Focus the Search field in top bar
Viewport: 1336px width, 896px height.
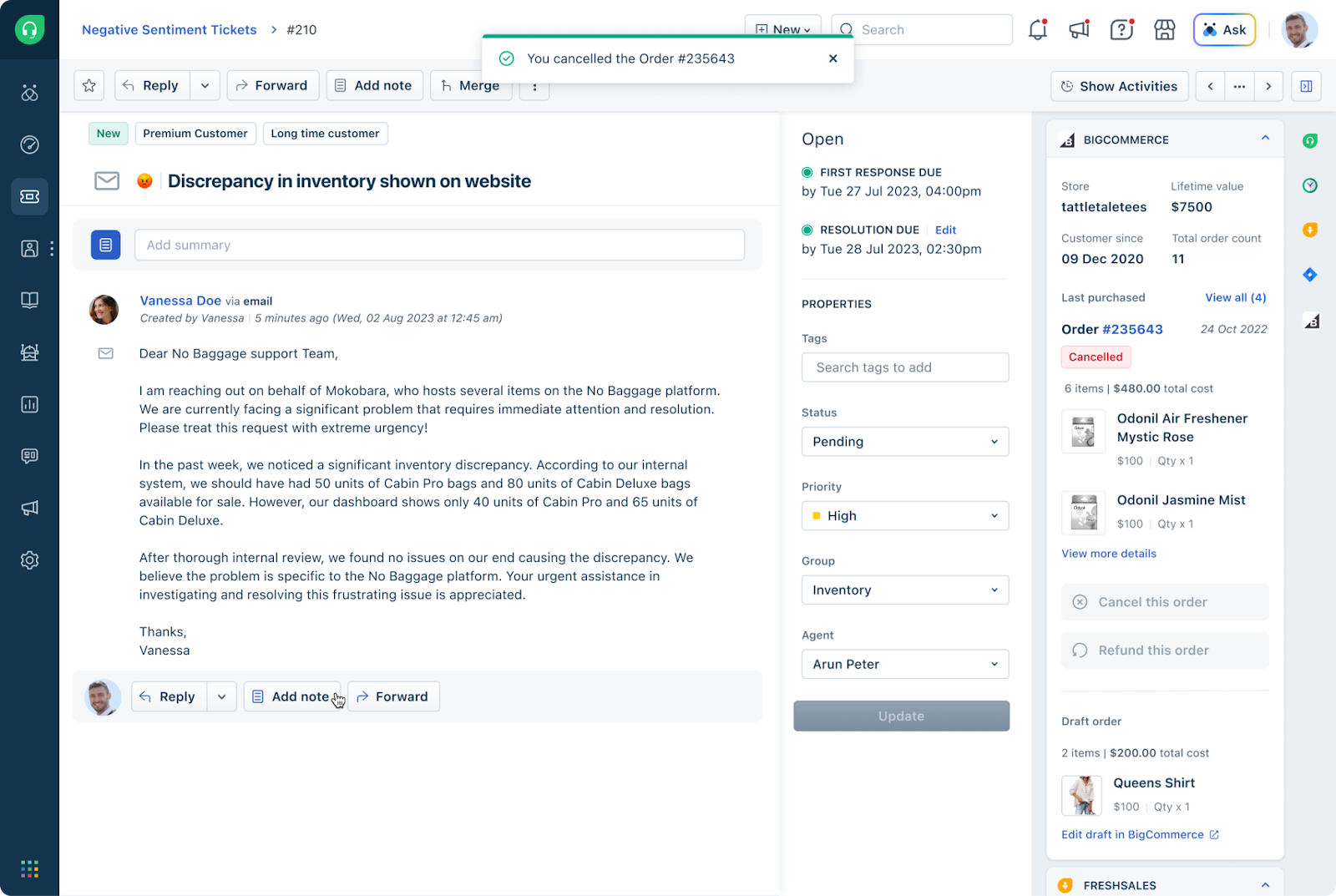tap(921, 30)
